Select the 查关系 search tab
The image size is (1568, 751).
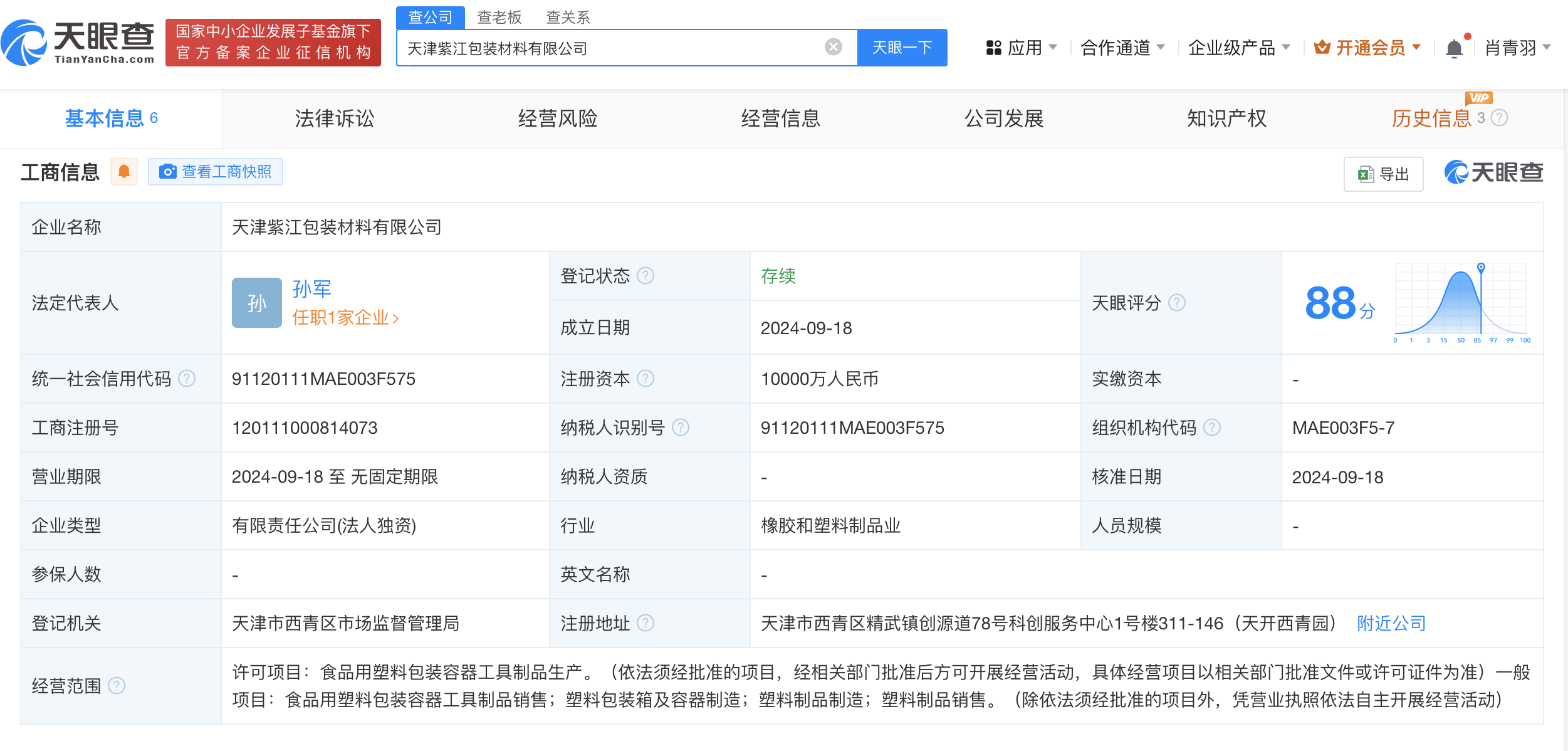[x=568, y=18]
